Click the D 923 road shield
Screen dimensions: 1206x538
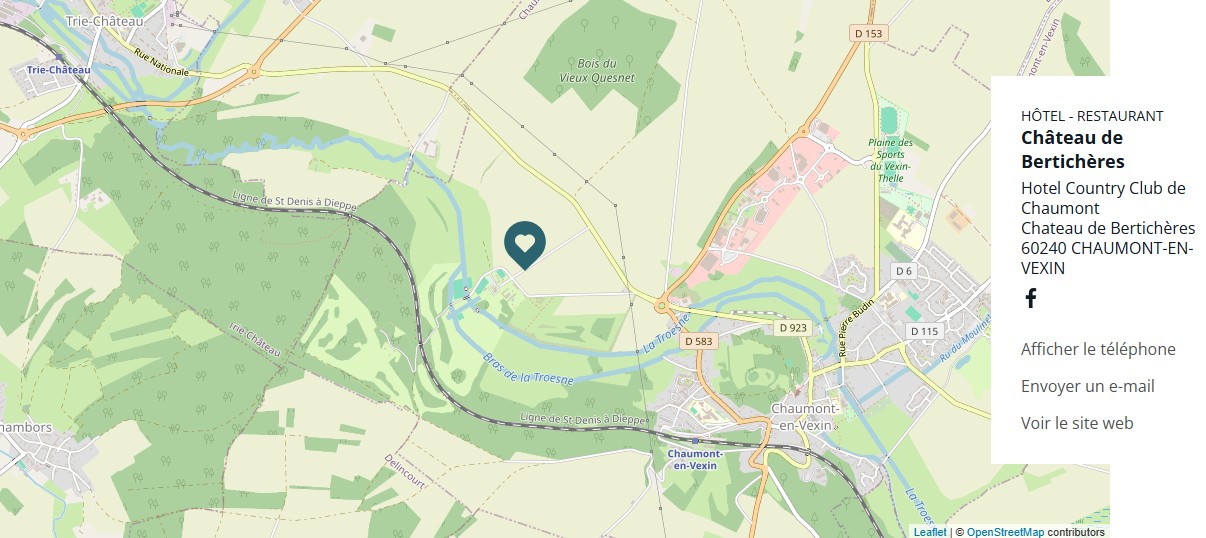[x=791, y=328]
